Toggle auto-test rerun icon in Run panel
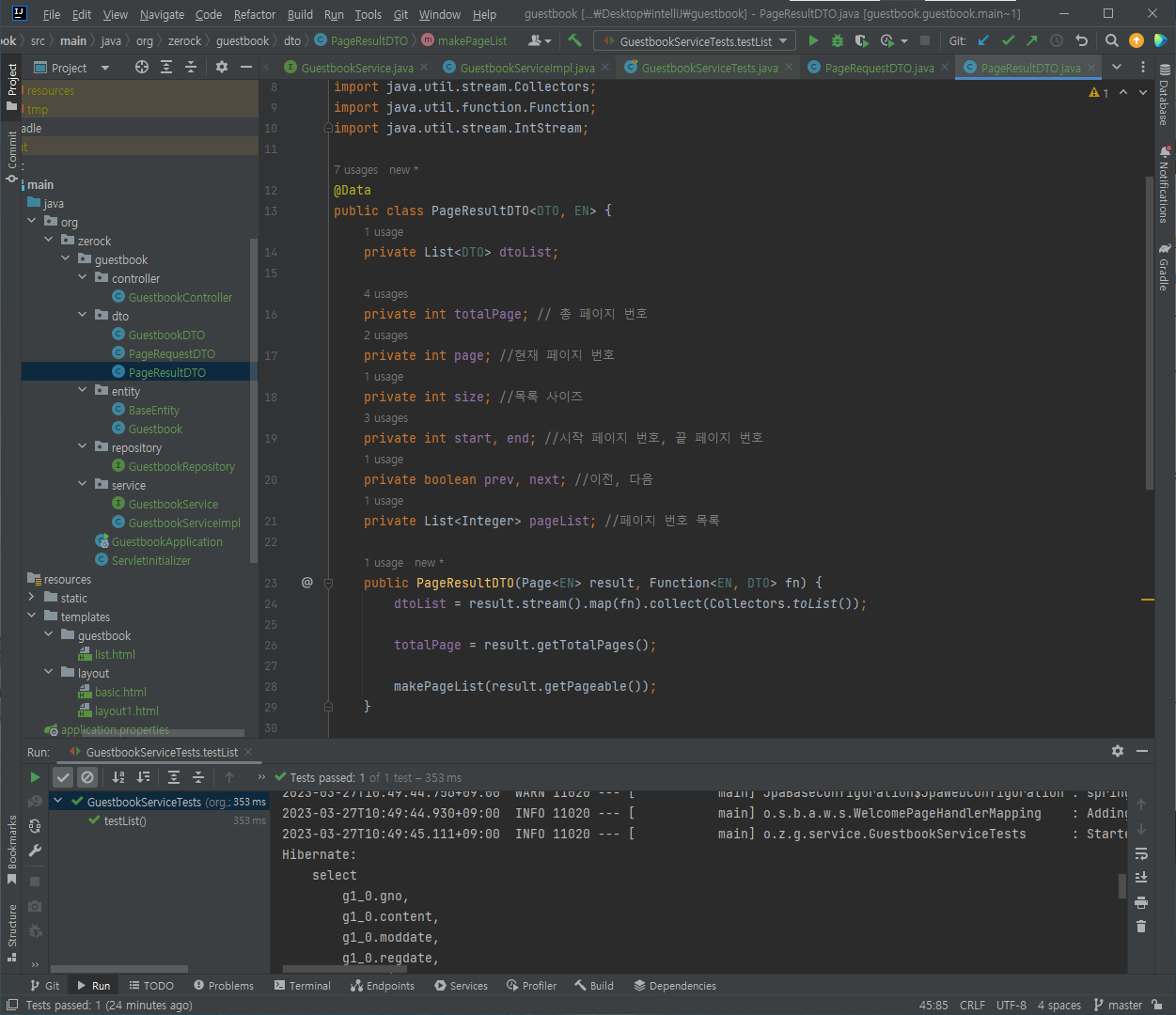Screen dimensions: 1176x1015 click(35, 826)
